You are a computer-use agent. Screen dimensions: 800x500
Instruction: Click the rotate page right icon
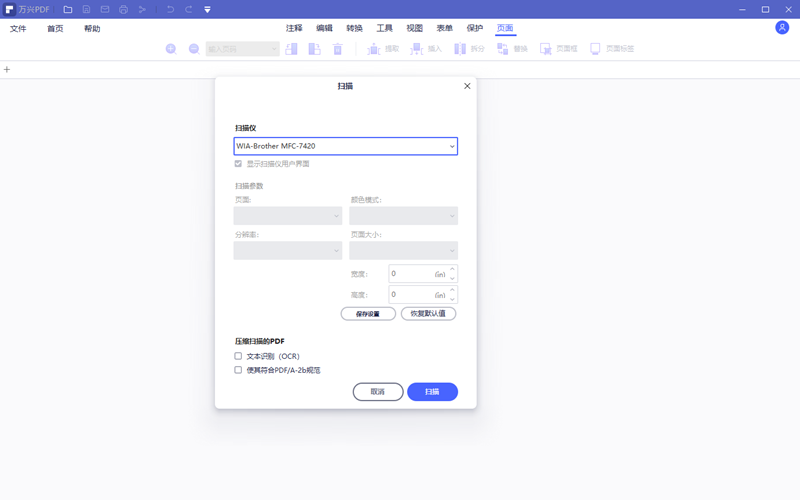(314, 49)
